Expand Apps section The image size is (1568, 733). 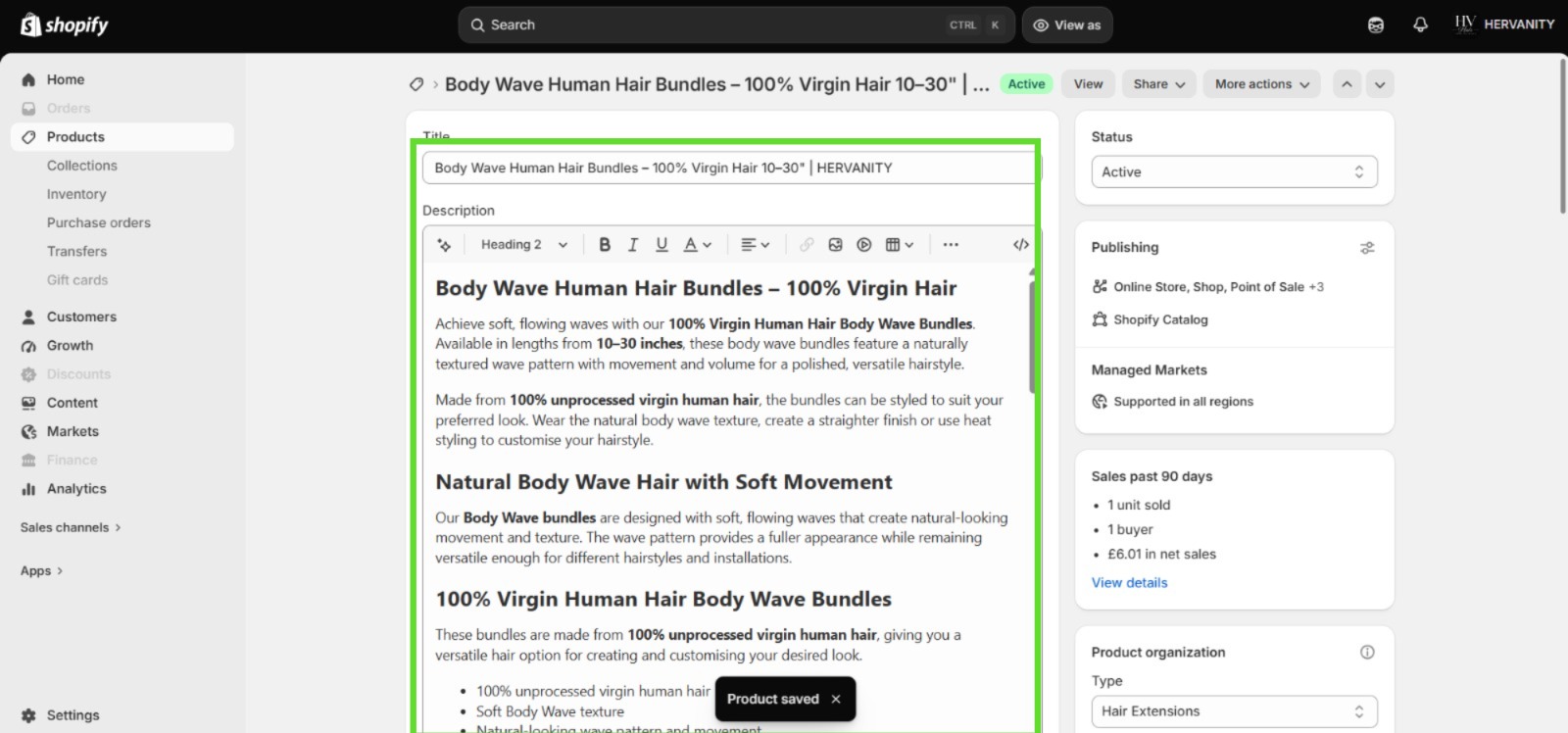point(41,570)
